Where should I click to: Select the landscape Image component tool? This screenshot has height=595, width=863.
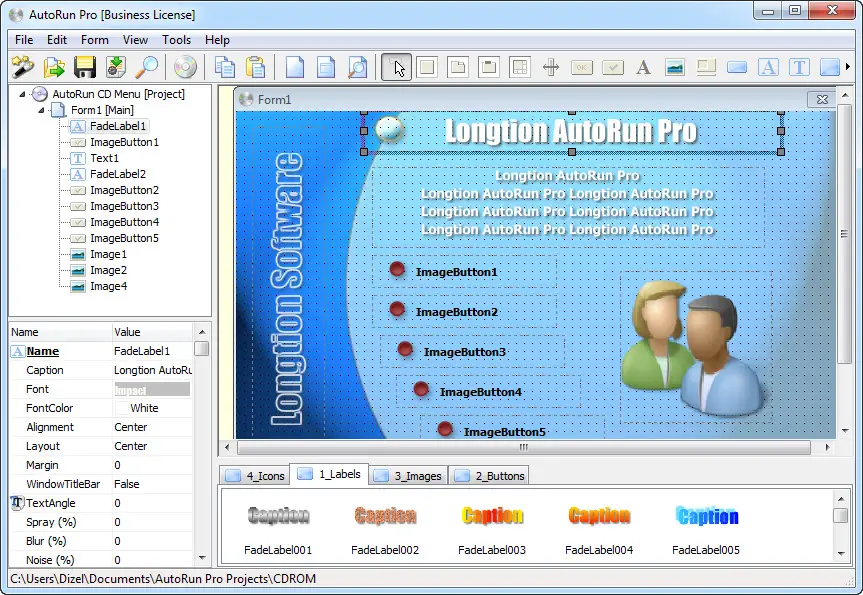pyautogui.click(x=675, y=67)
